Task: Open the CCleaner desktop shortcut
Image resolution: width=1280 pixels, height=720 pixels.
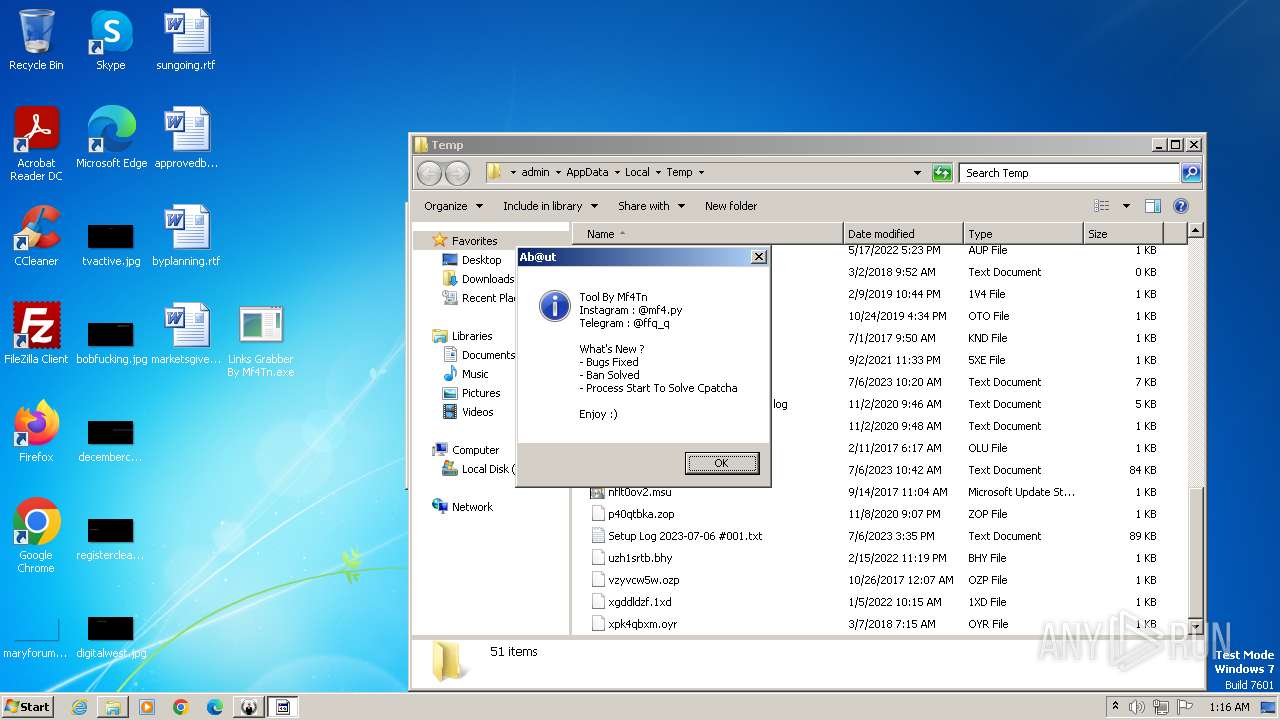Action: [36, 235]
